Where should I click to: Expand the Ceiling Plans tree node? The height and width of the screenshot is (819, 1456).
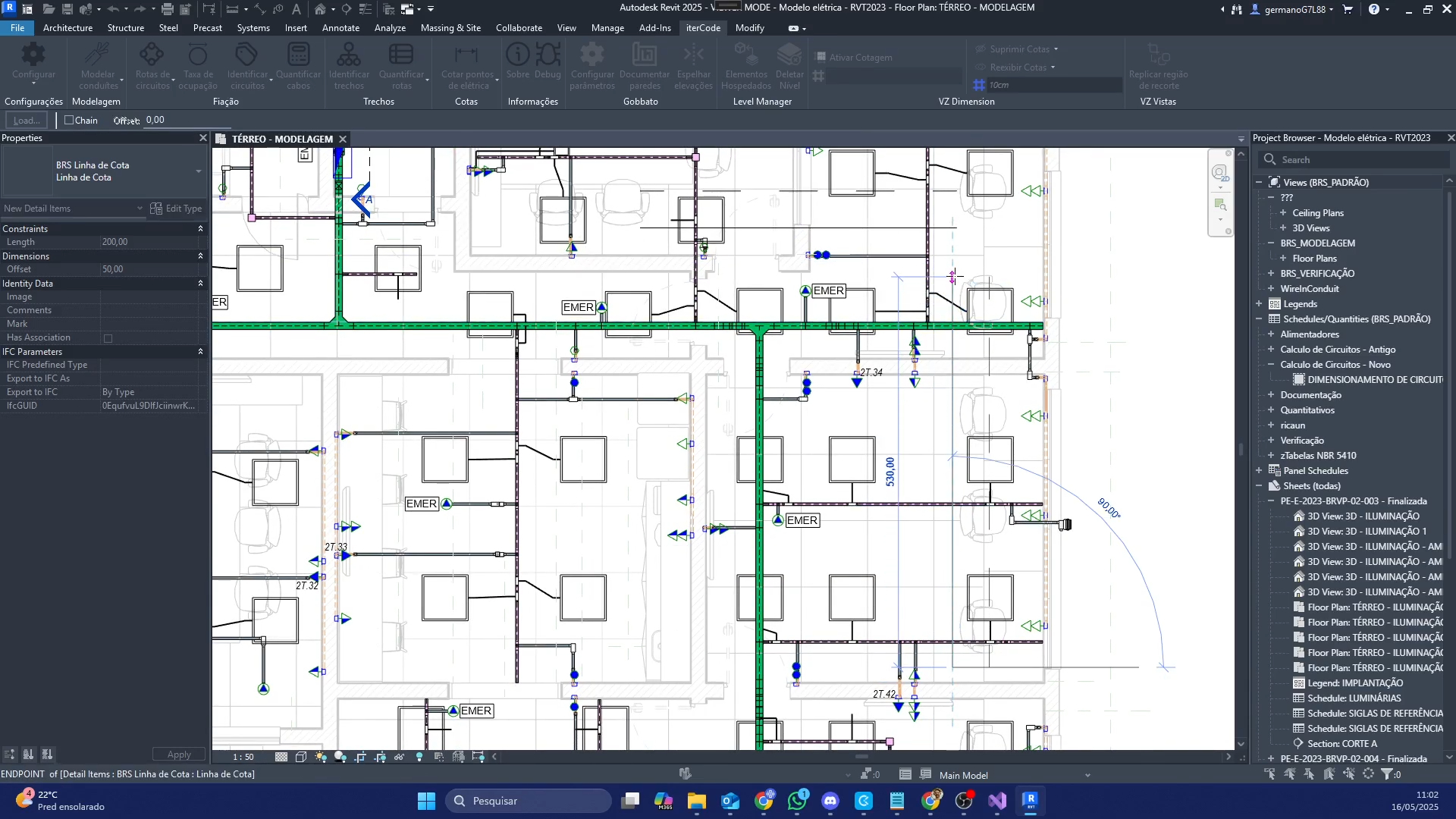(1283, 213)
